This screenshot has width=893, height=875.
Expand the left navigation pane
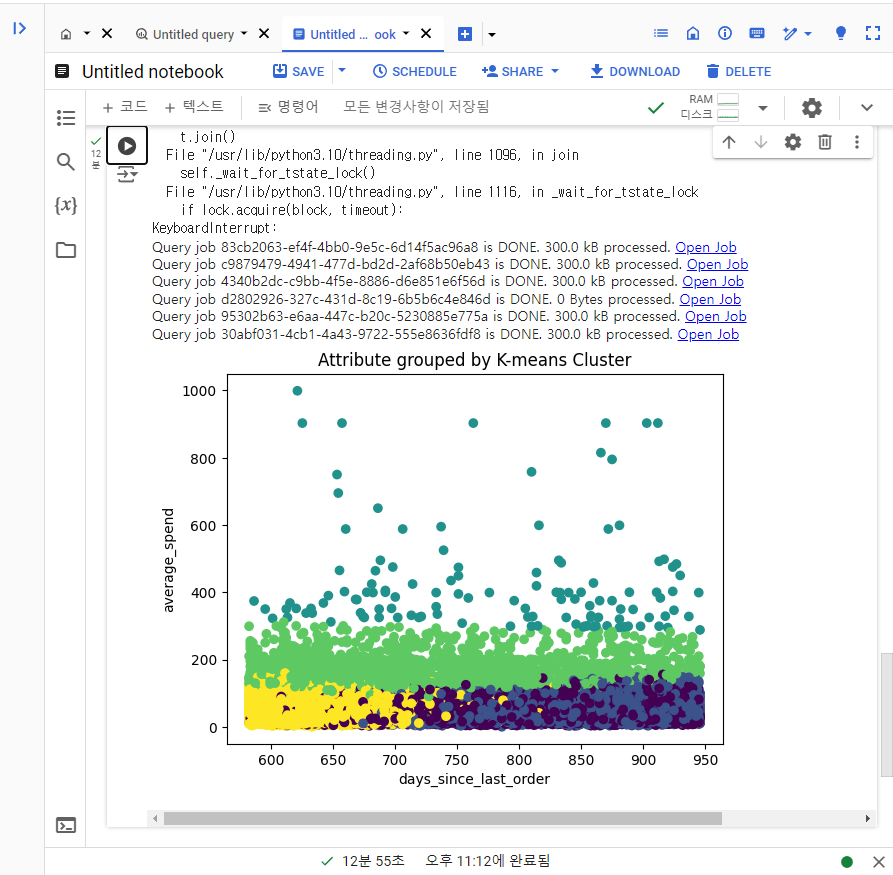pyautogui.click(x=20, y=28)
